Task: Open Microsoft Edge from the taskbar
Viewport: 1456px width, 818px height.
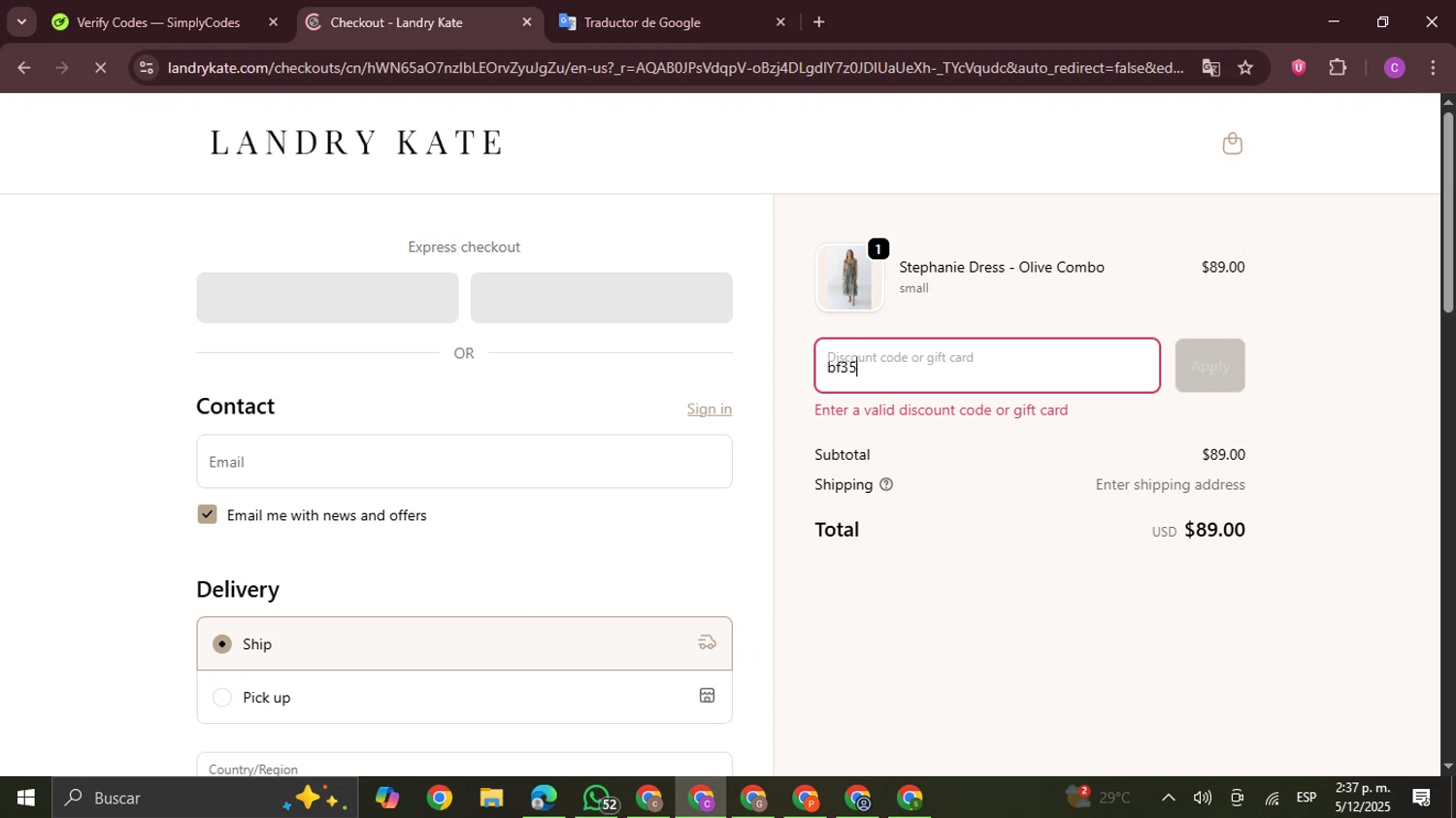Action: [544, 798]
